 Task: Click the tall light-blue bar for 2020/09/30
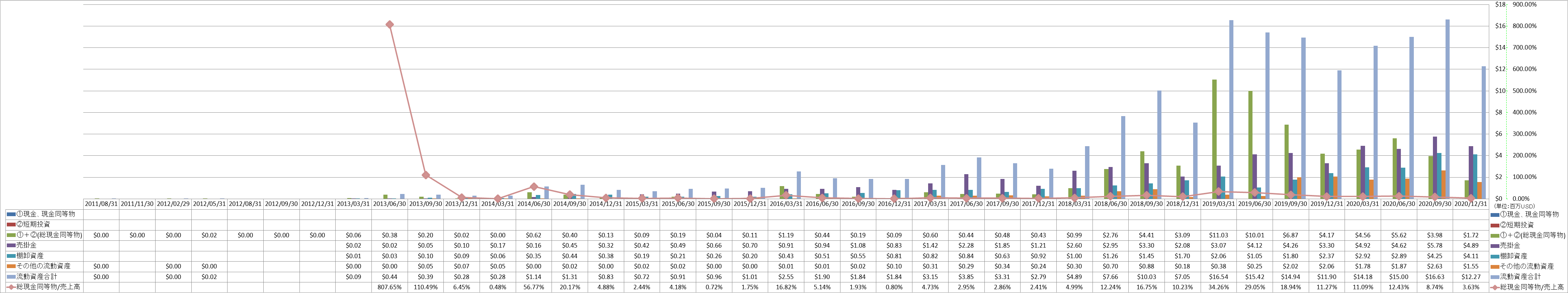coord(1448,109)
